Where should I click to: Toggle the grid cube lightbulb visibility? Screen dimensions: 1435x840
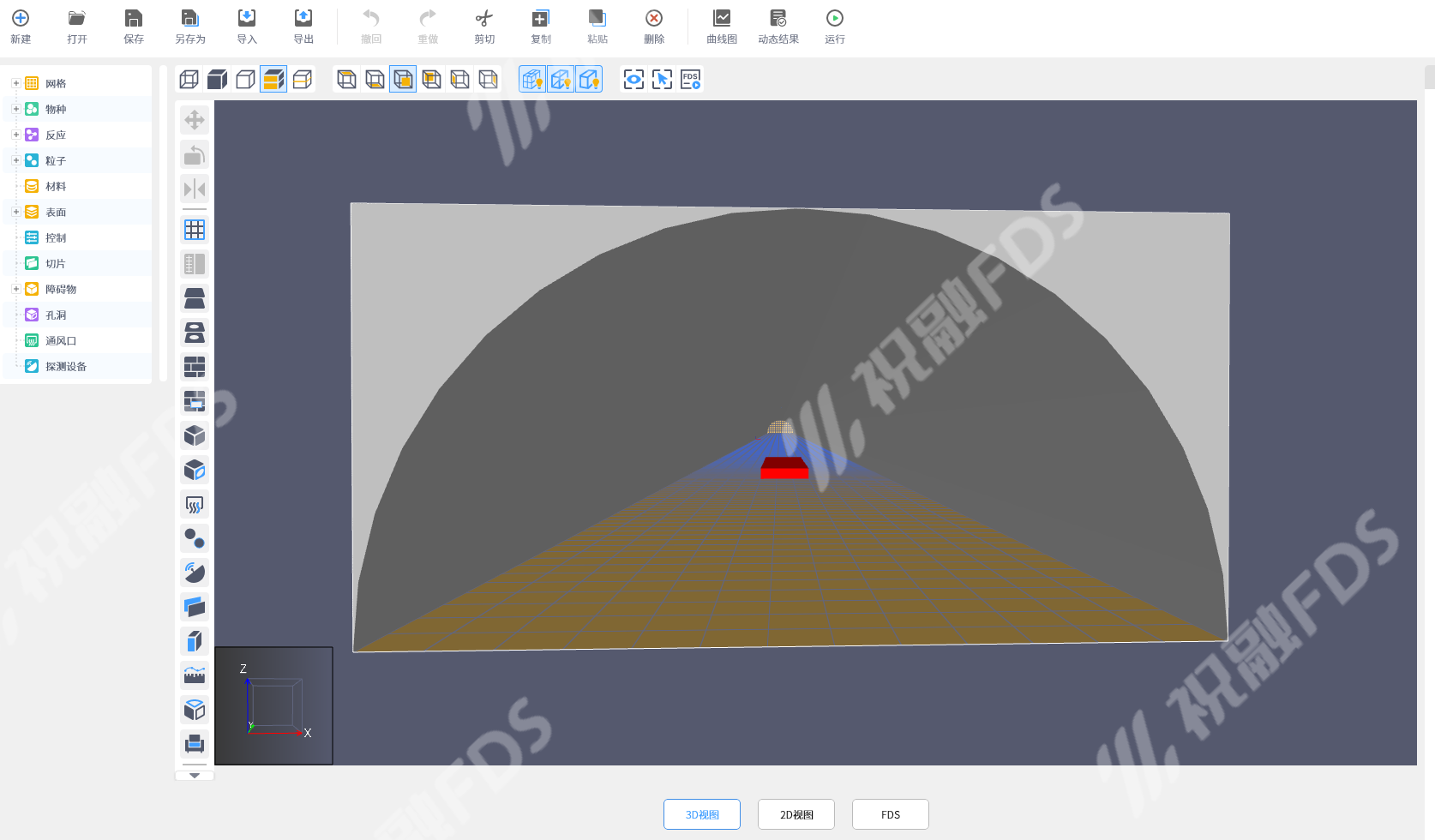point(532,80)
